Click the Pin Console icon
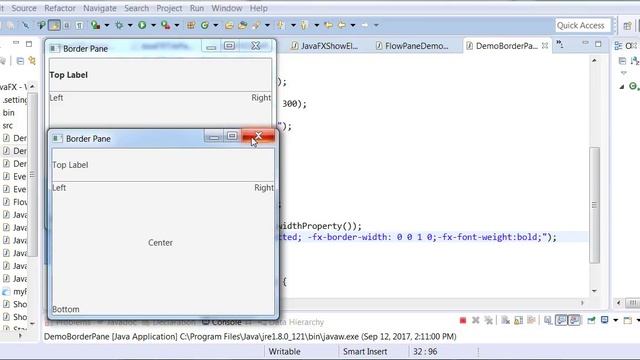Image resolution: width=640 pixels, height=360 pixels. coord(591,320)
